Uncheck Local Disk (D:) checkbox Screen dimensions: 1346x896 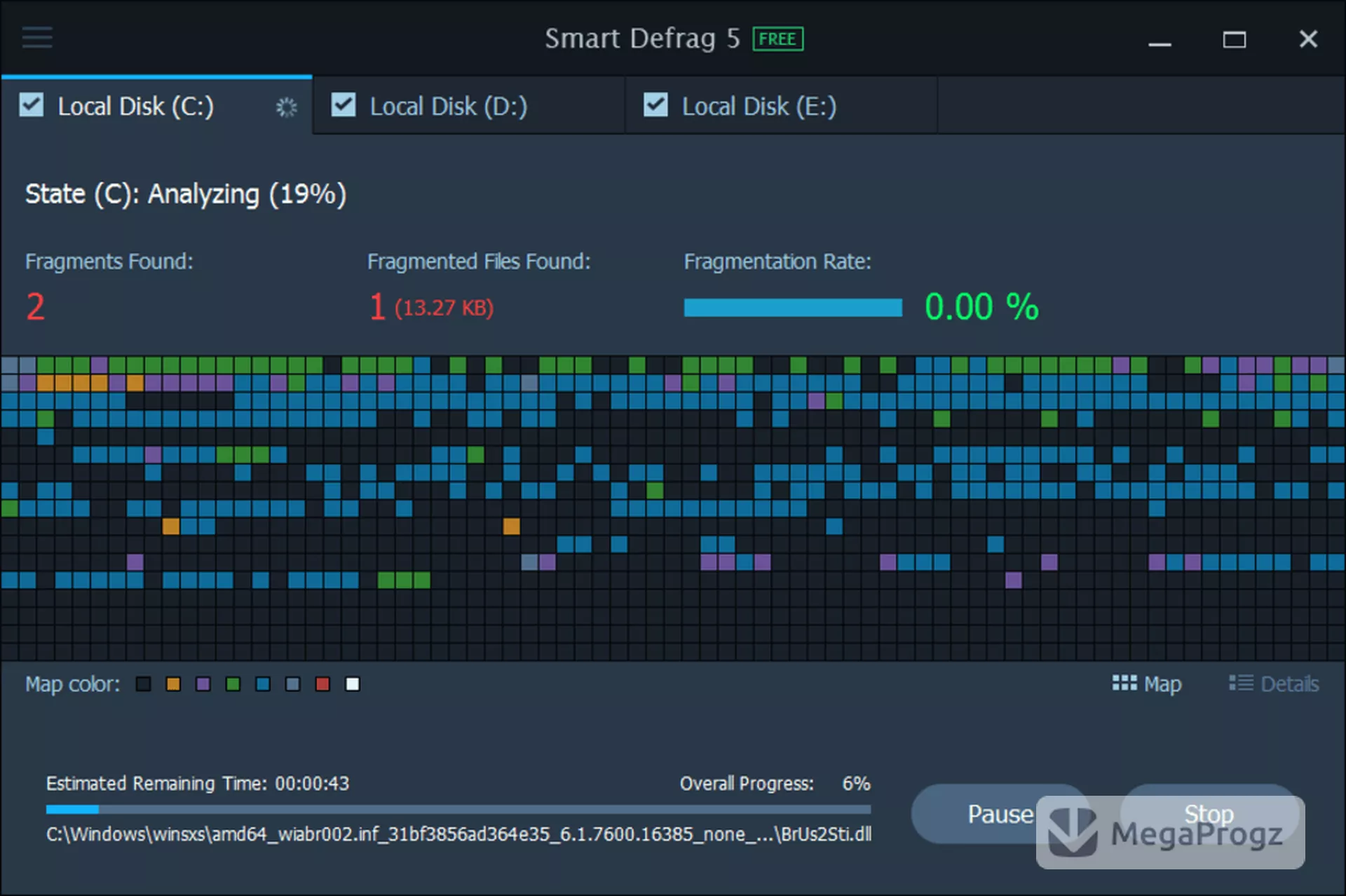(x=344, y=105)
